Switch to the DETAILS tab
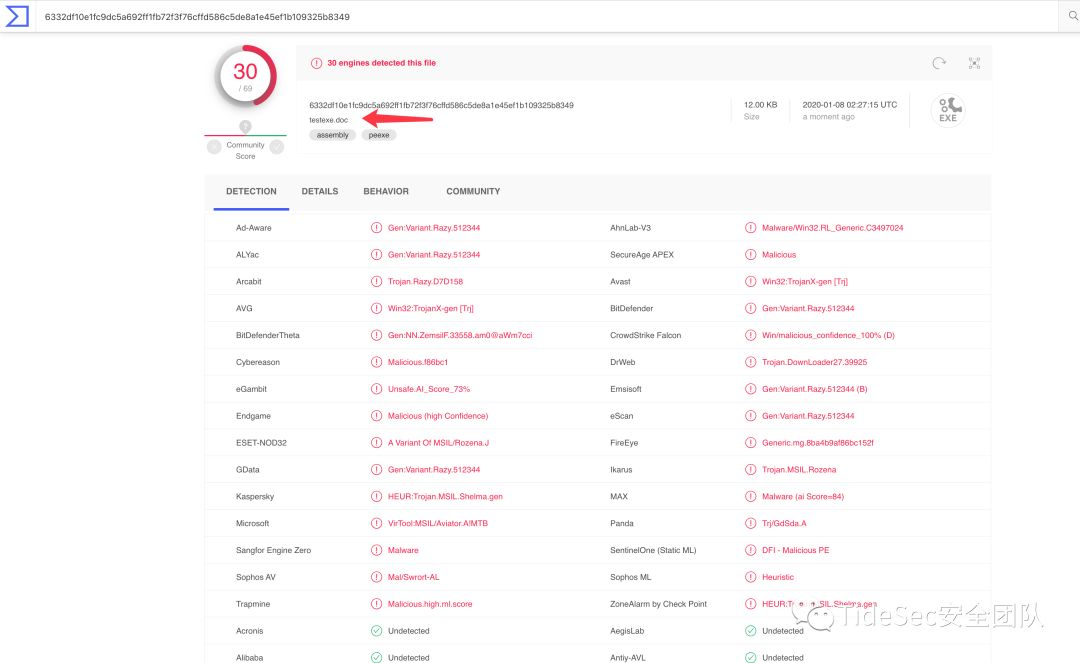1080x663 pixels. point(320,191)
